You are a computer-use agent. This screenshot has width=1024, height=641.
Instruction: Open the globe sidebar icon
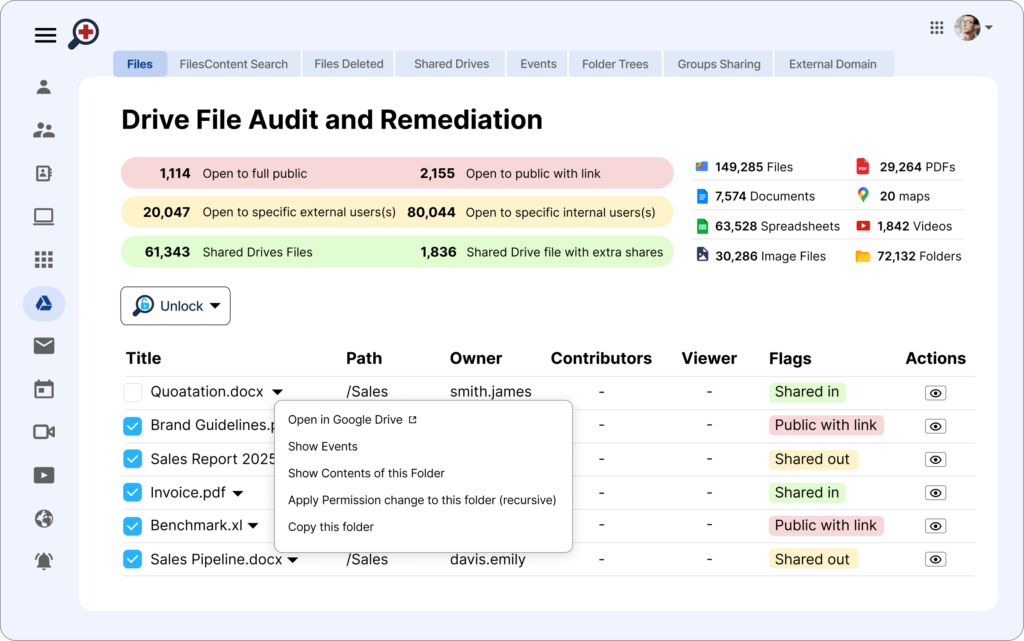[x=44, y=519]
